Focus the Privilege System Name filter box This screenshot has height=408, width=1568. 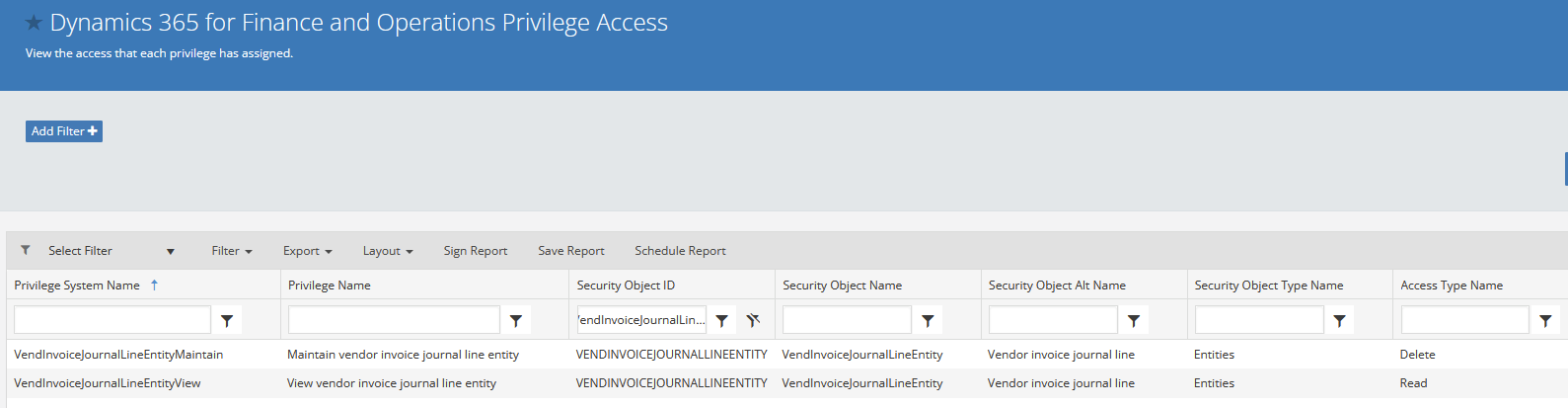coord(112,320)
